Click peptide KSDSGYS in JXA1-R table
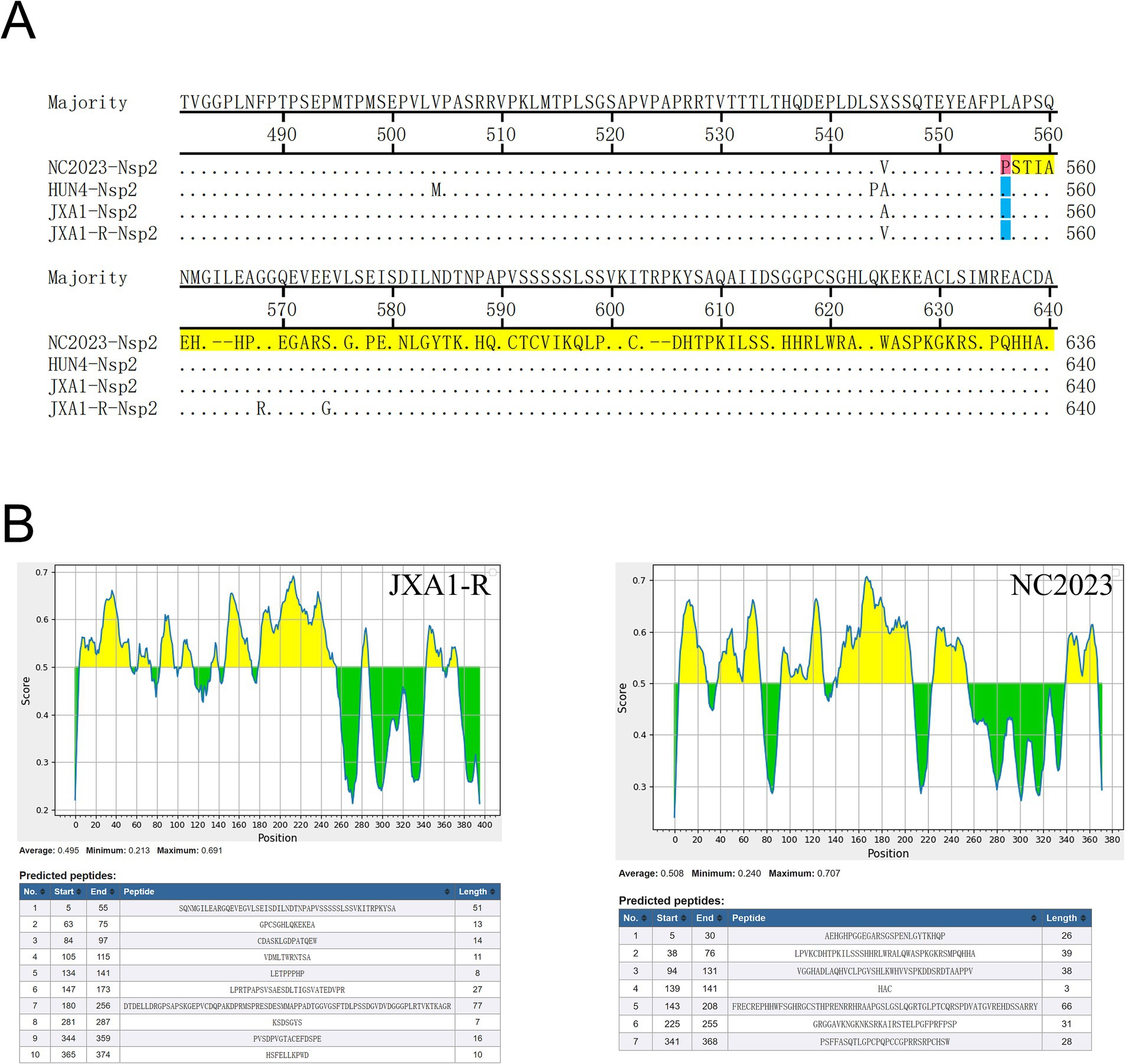1125x1064 pixels. [287, 1022]
